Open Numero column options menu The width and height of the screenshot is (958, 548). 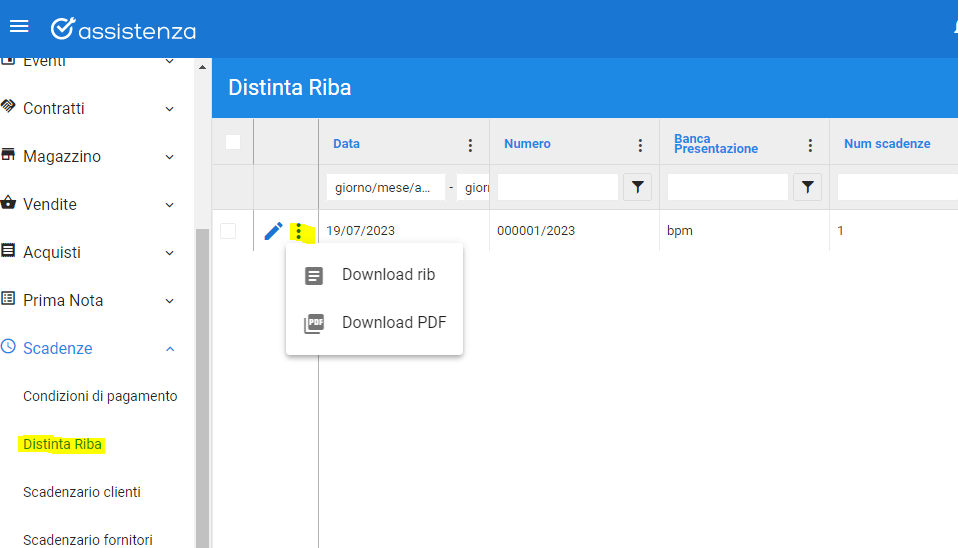tap(640, 145)
